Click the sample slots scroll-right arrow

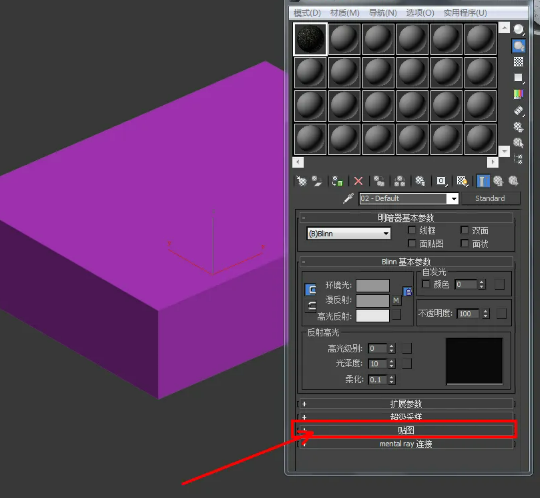[x=493, y=162]
